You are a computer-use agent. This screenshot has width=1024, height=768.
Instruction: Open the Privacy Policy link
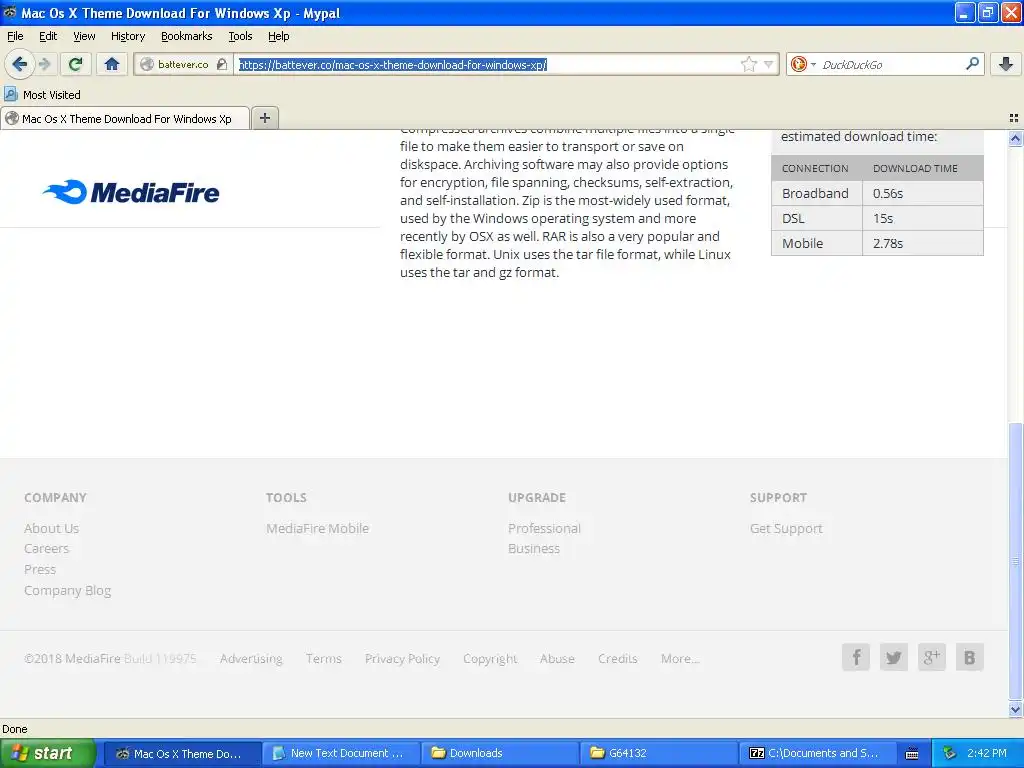pyautogui.click(x=402, y=658)
